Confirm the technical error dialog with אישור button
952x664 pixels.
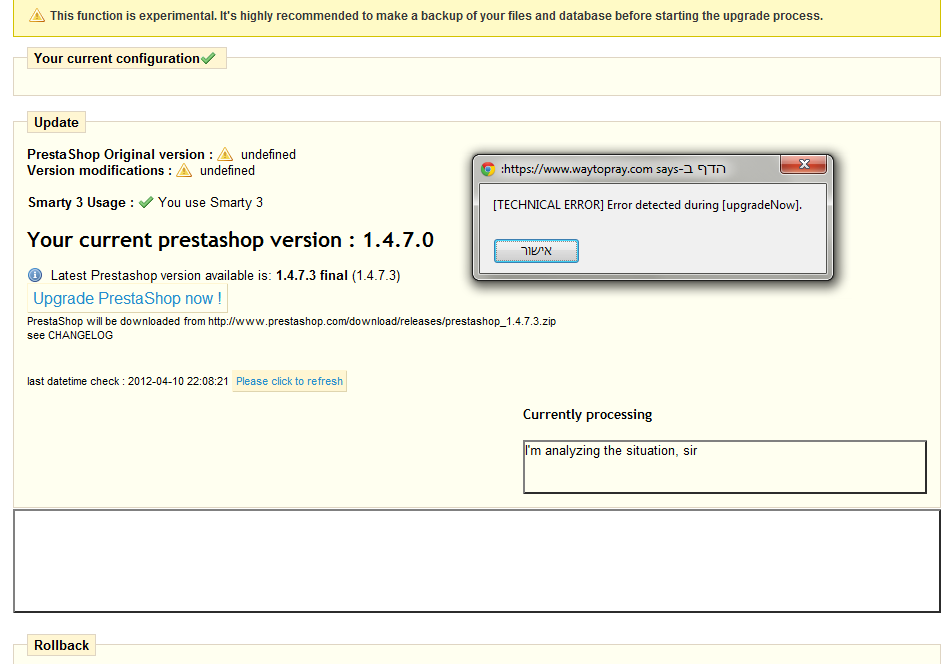point(536,251)
